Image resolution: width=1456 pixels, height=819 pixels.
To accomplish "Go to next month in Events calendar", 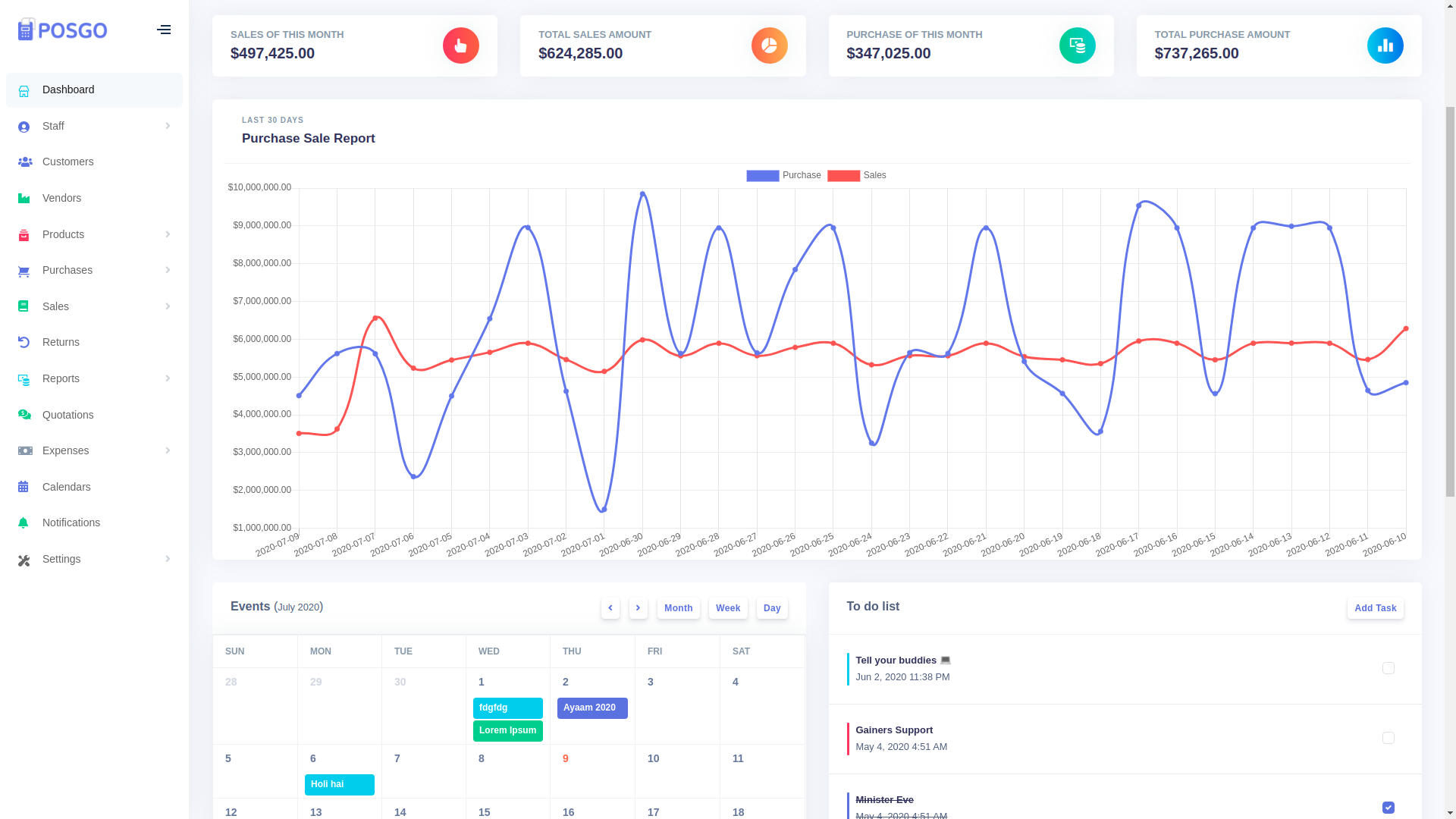I will point(639,608).
